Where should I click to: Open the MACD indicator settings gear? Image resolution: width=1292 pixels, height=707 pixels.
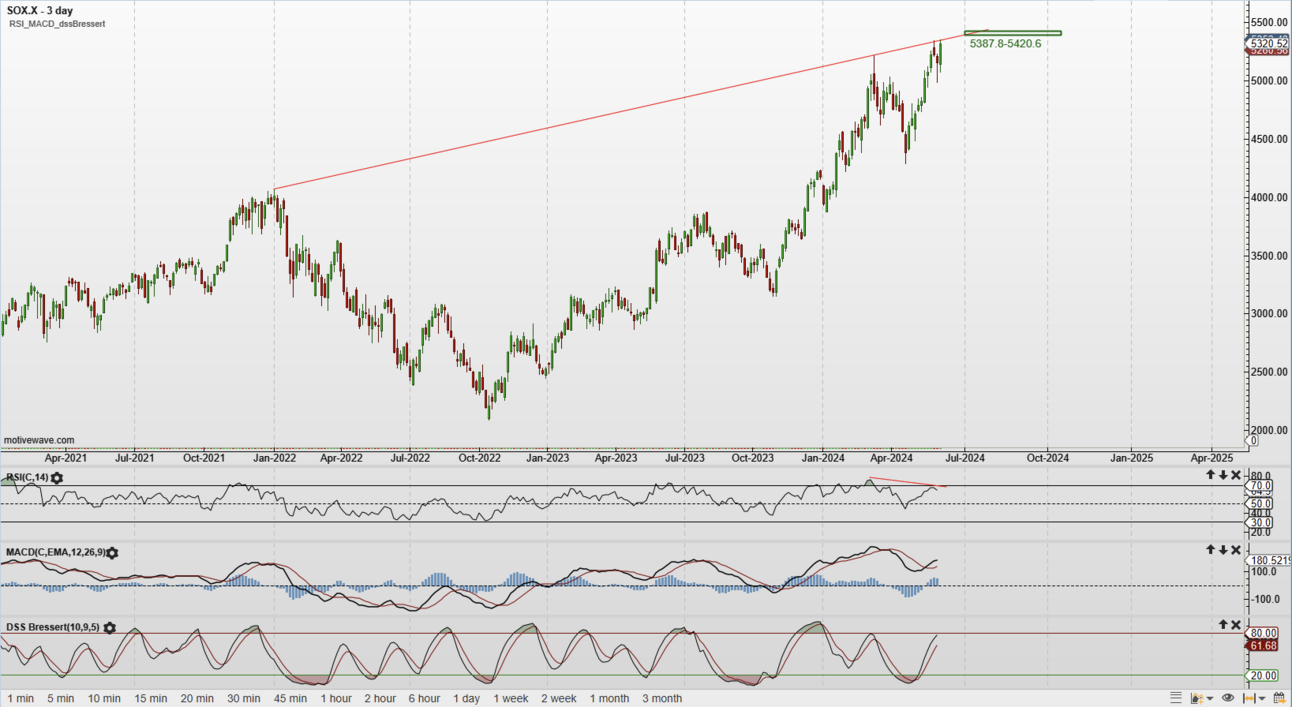tap(110, 552)
